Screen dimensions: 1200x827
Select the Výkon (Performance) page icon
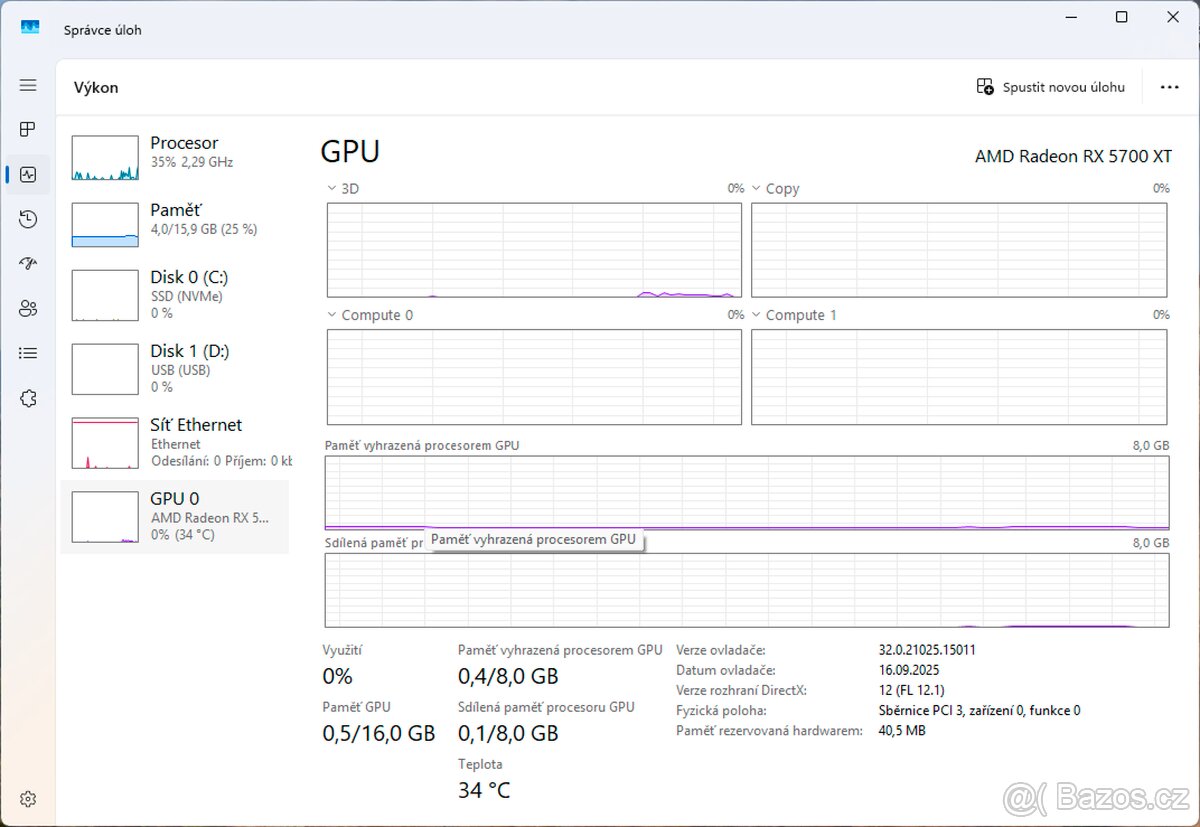coord(27,174)
